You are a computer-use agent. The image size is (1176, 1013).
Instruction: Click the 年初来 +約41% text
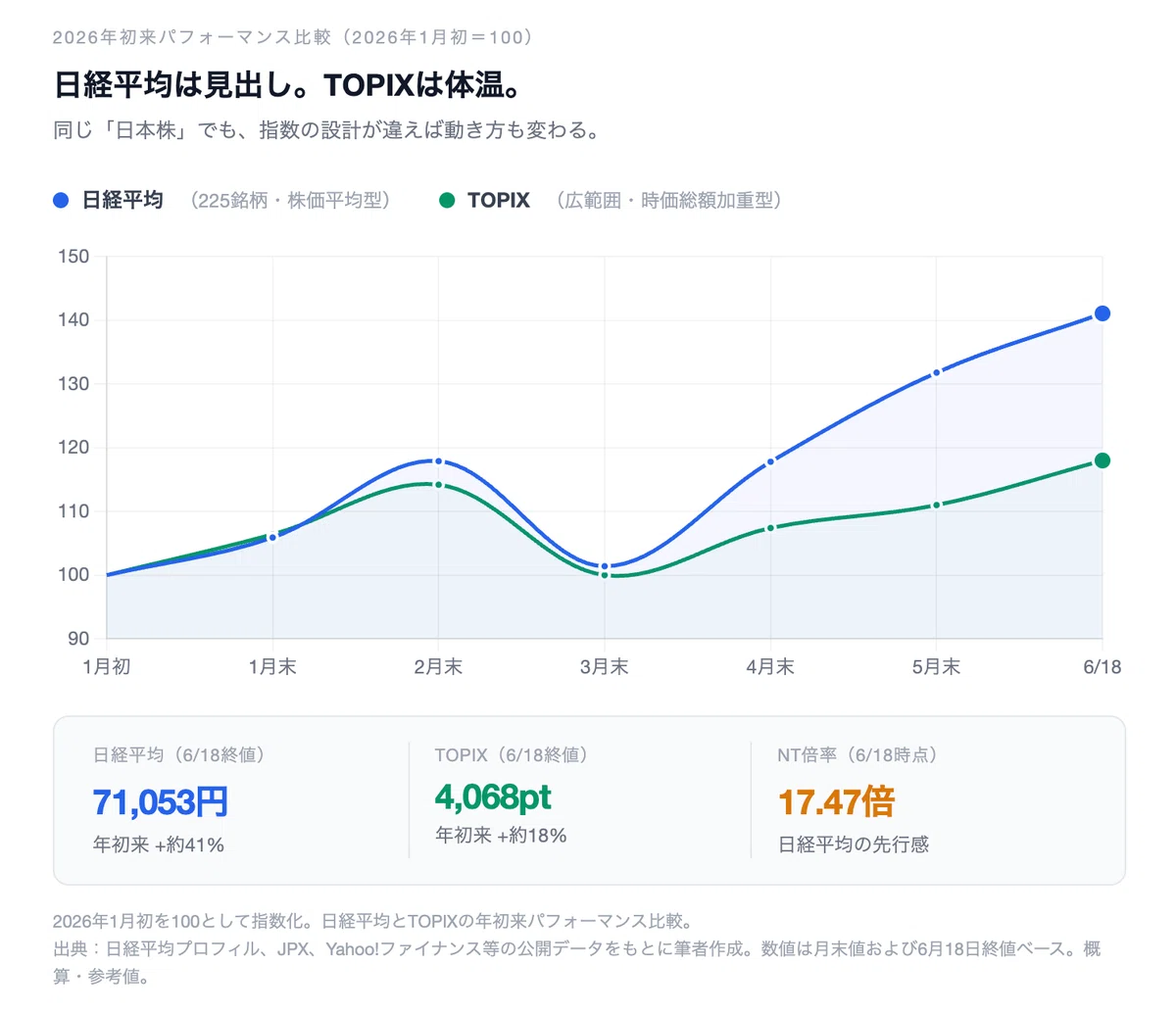[x=159, y=844]
